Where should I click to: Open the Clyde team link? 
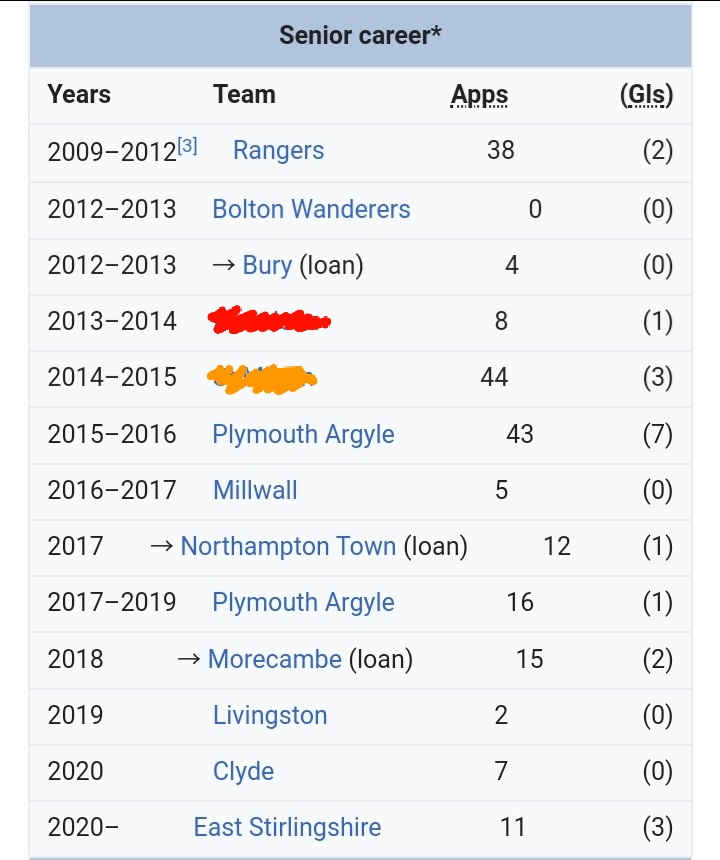[x=243, y=771]
